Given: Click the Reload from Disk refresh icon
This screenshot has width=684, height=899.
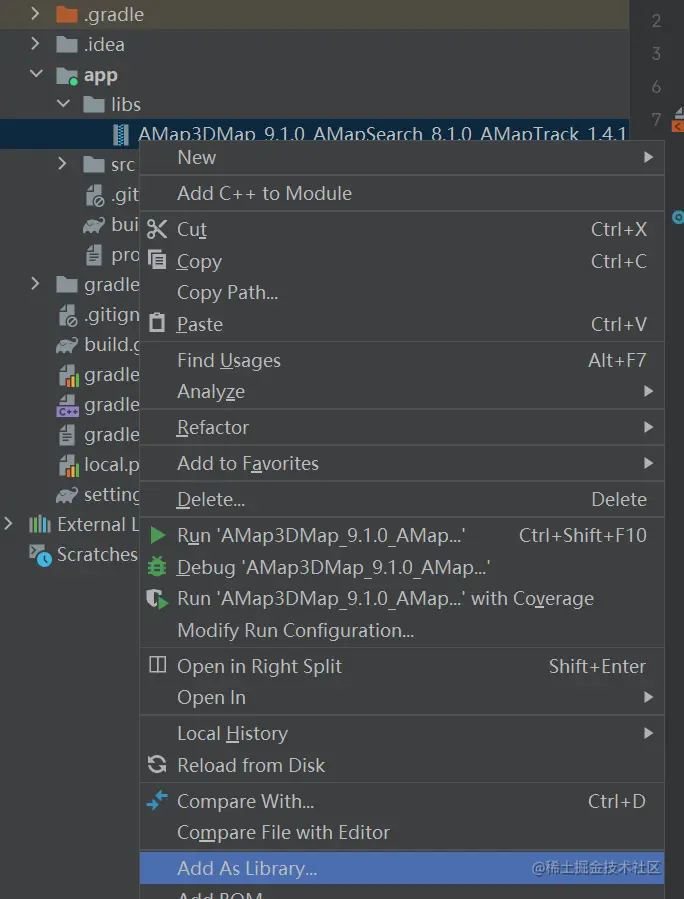Looking at the screenshot, I should point(157,765).
